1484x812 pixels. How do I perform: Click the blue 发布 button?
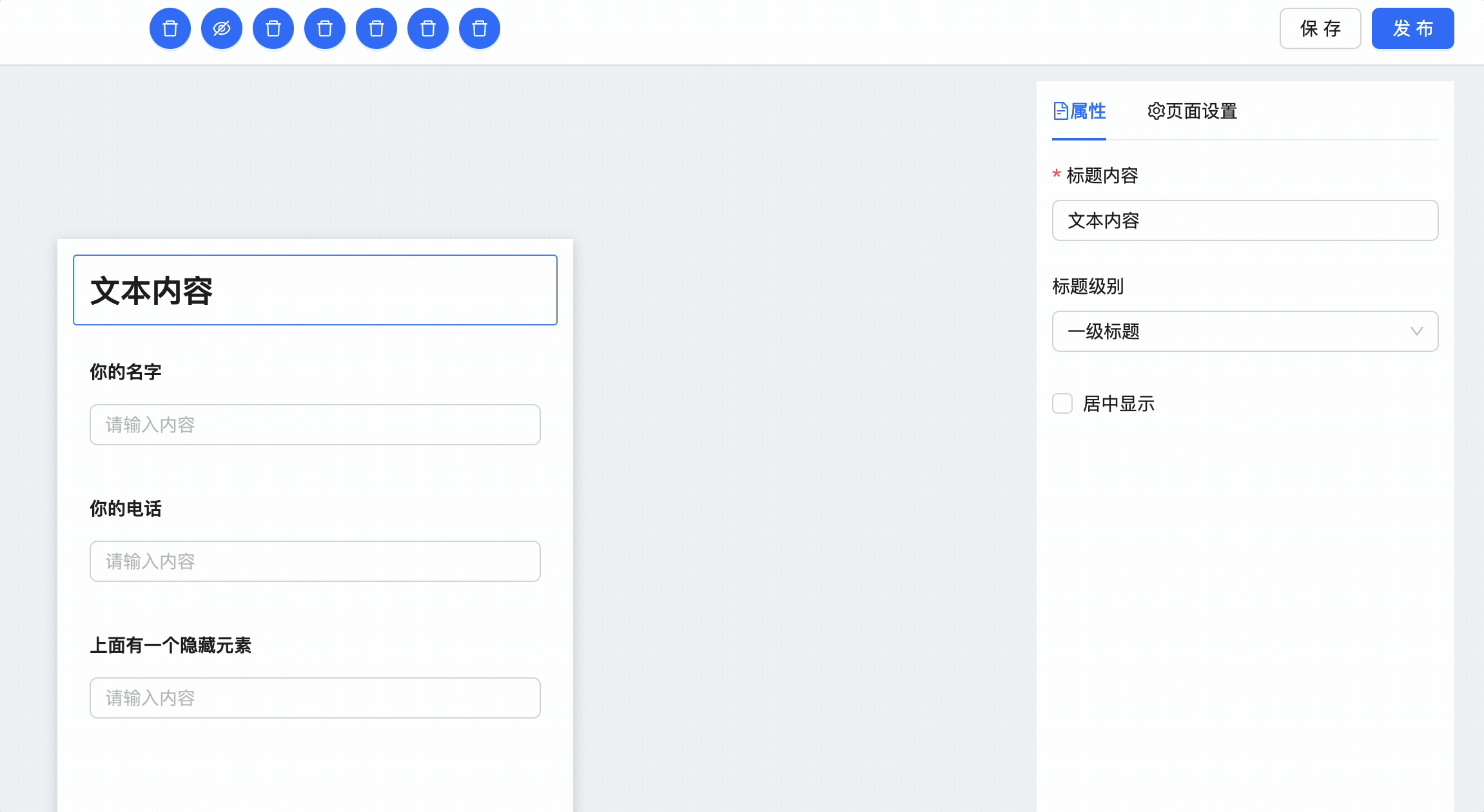pyautogui.click(x=1412, y=28)
